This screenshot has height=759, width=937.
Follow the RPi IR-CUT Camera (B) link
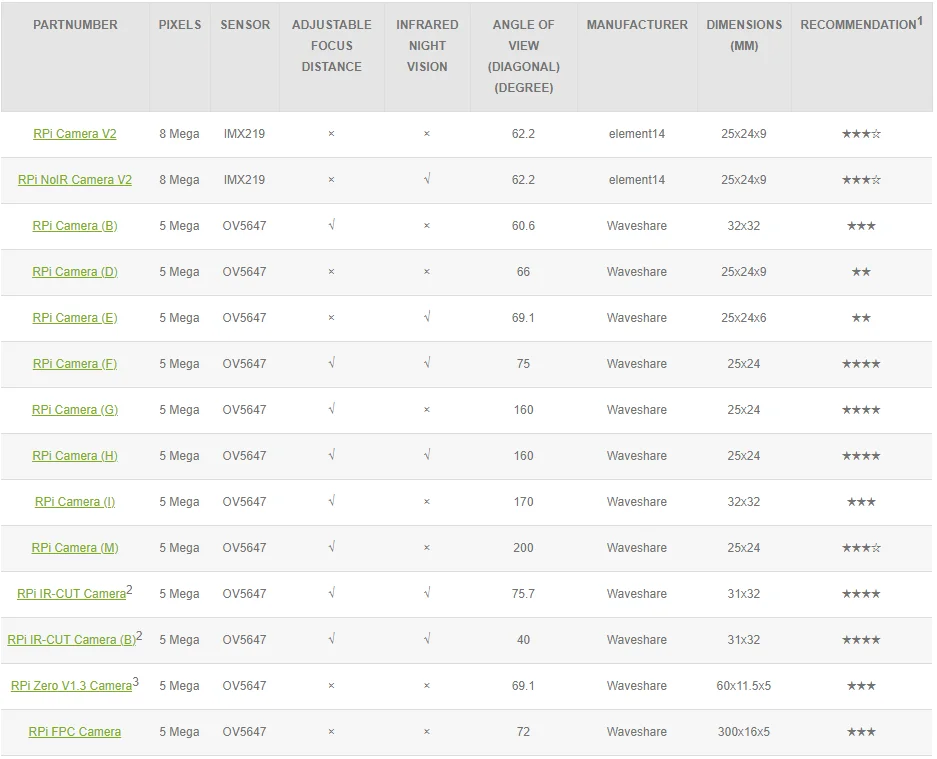click(71, 640)
